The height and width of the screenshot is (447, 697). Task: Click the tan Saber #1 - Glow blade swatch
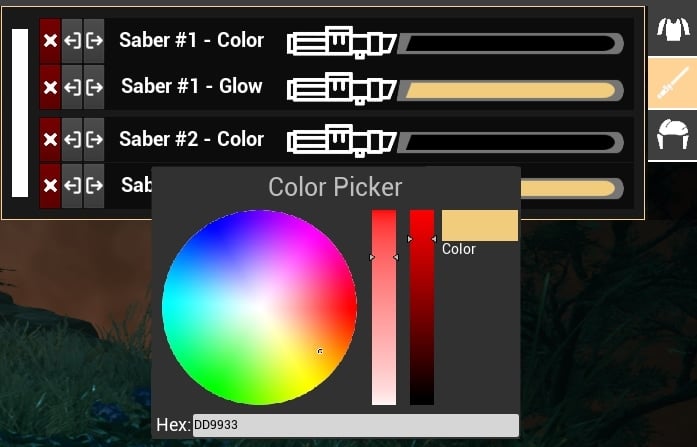510,90
